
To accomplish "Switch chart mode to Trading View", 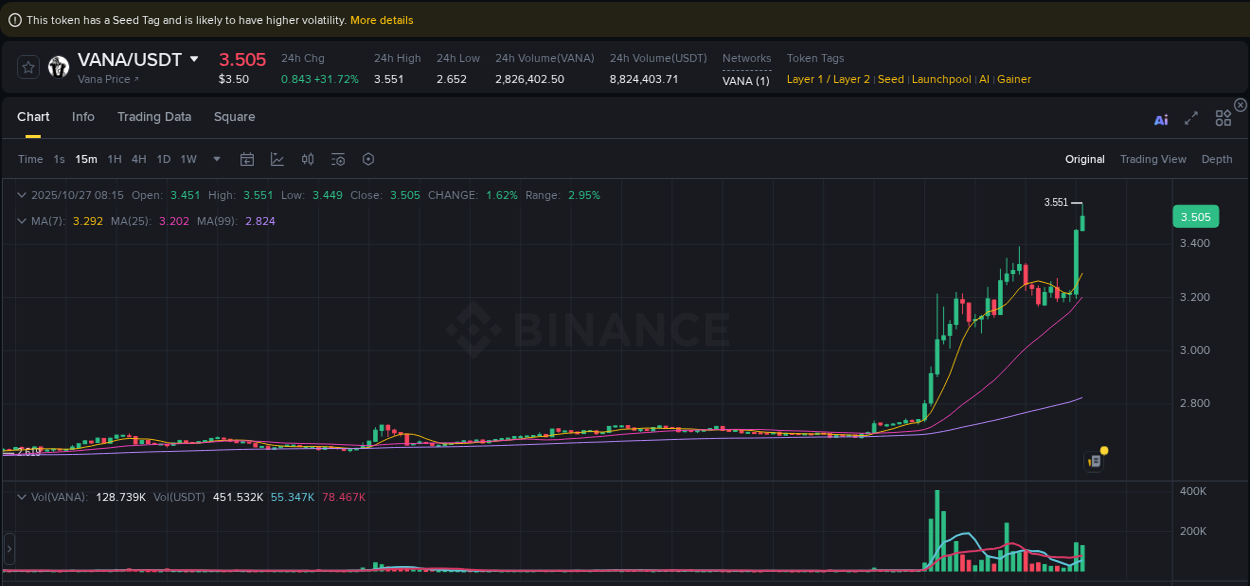I will coord(1153,159).
